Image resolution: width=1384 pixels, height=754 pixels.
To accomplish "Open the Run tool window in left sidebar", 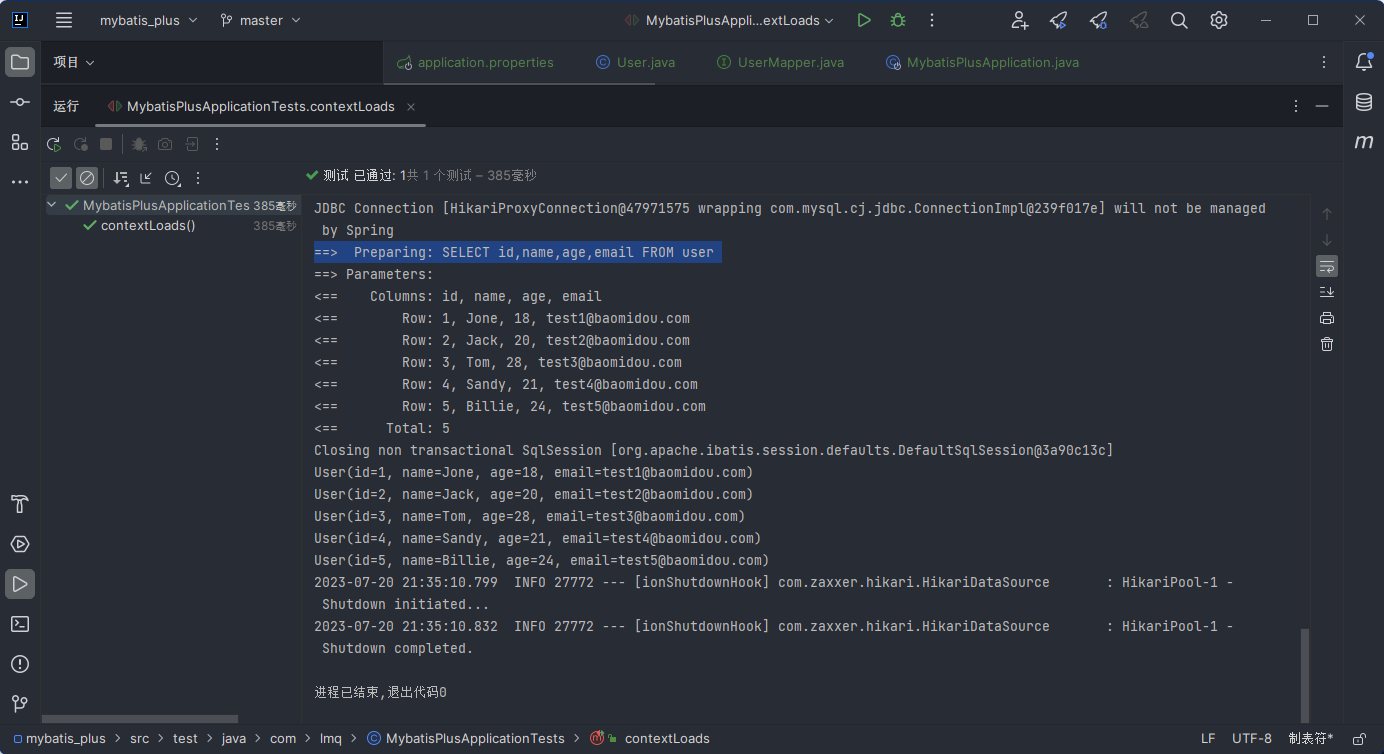I will click(20, 584).
